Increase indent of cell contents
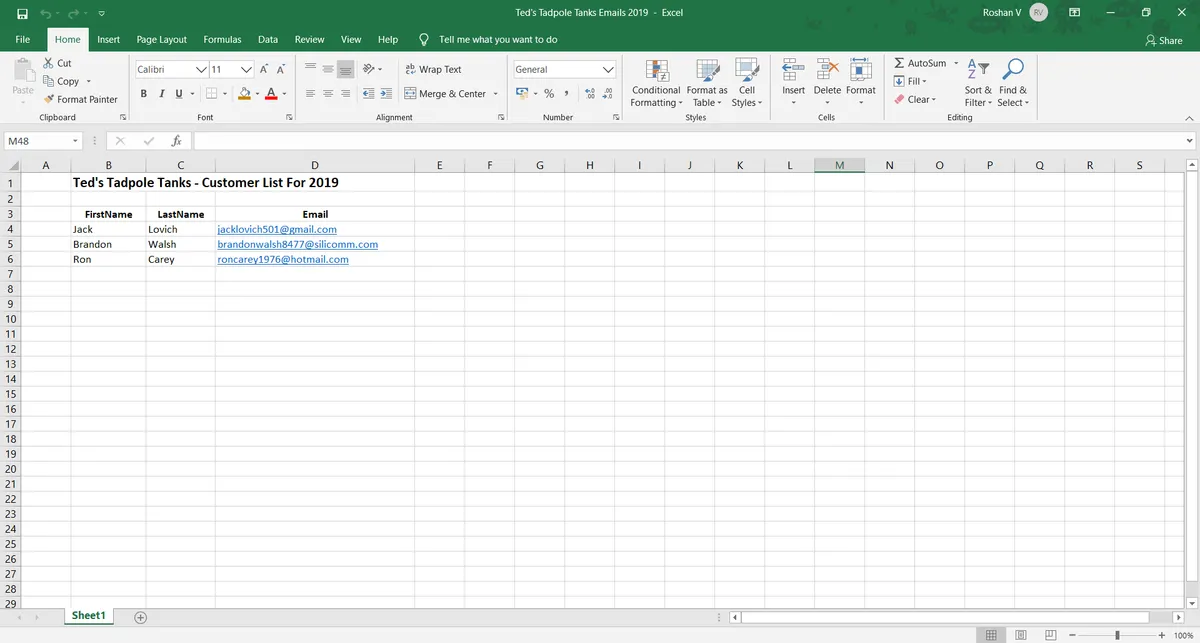 click(x=386, y=93)
